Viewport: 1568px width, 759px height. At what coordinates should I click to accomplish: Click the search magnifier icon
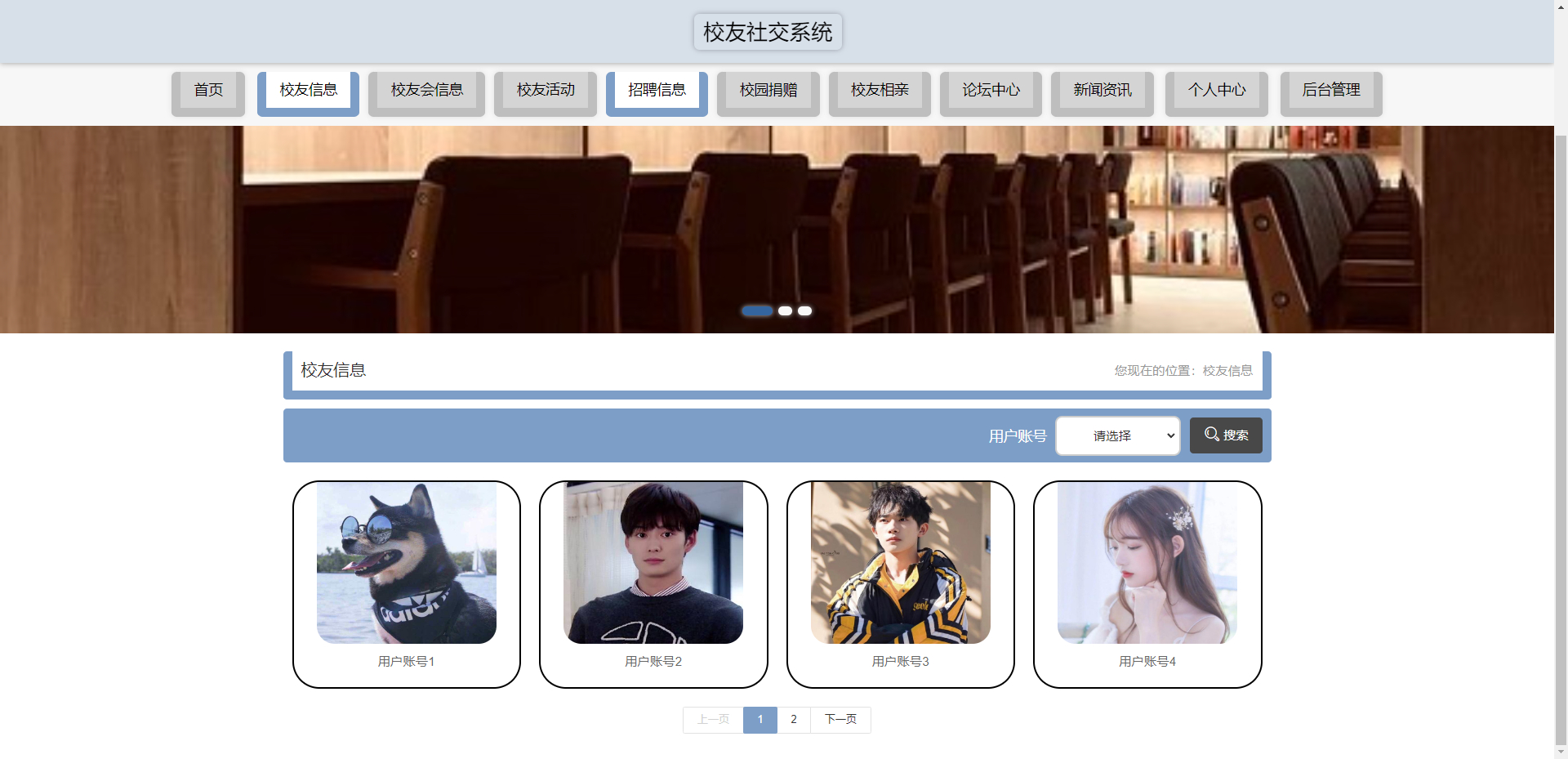tap(1211, 435)
